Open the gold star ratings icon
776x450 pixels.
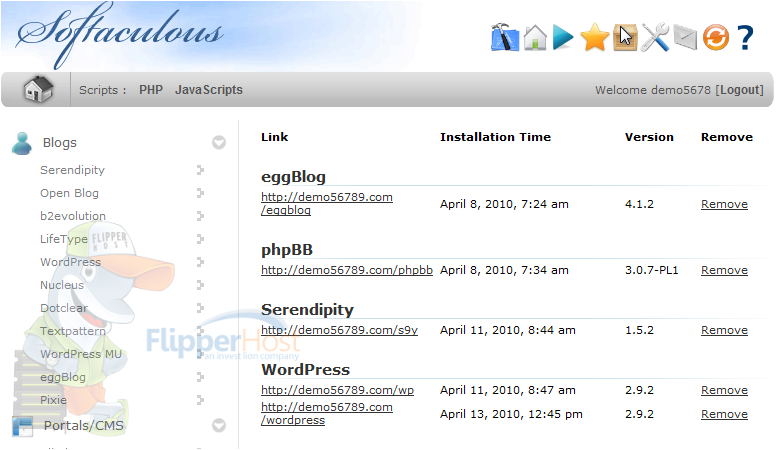click(x=594, y=38)
